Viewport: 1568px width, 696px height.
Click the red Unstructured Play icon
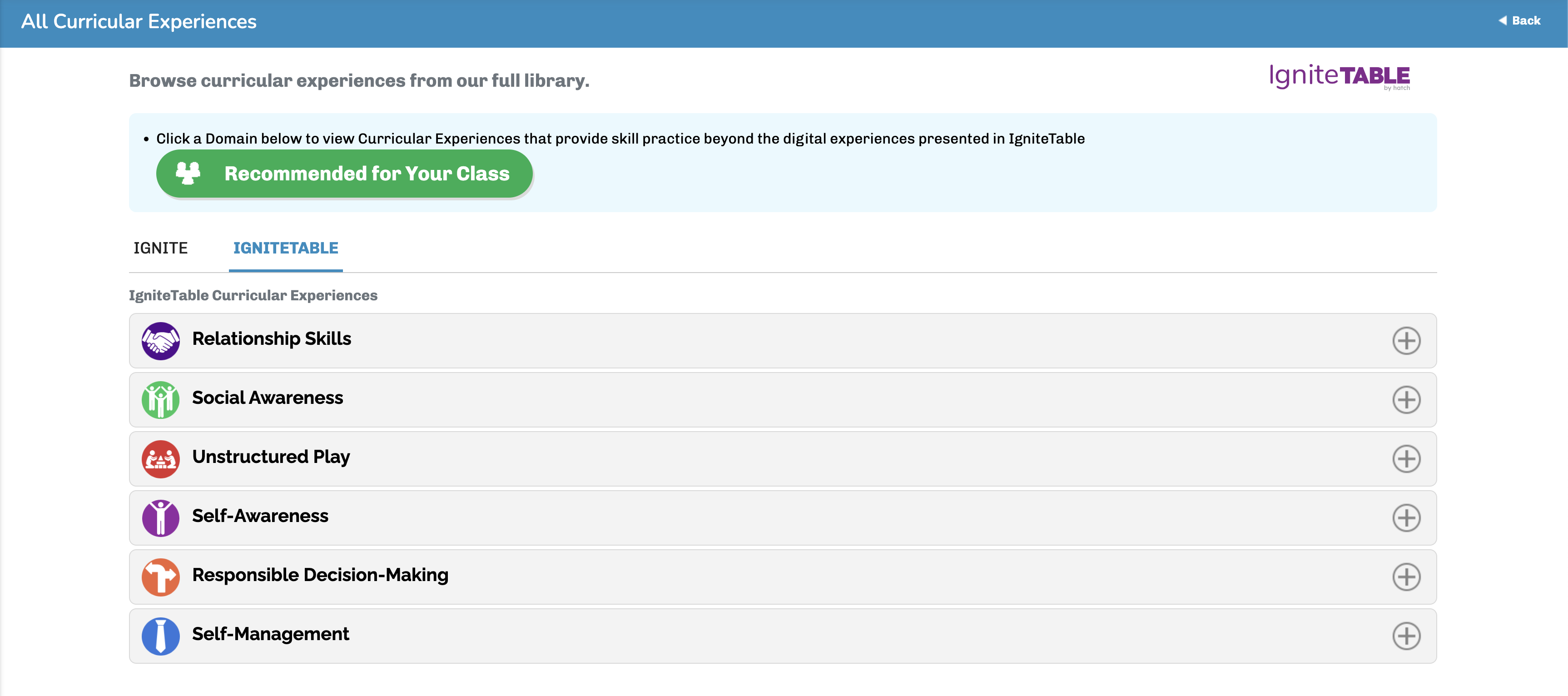(x=161, y=458)
